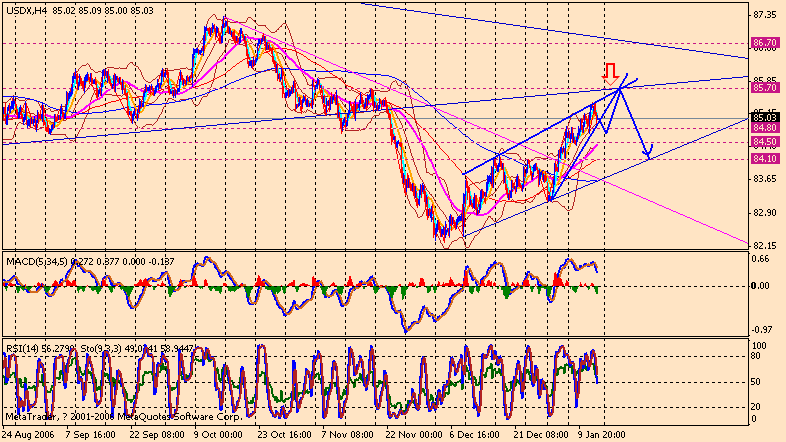Click the 21 Dec 08:00 time label
Screen dimensions: 786x442
pyautogui.click(x=540, y=434)
